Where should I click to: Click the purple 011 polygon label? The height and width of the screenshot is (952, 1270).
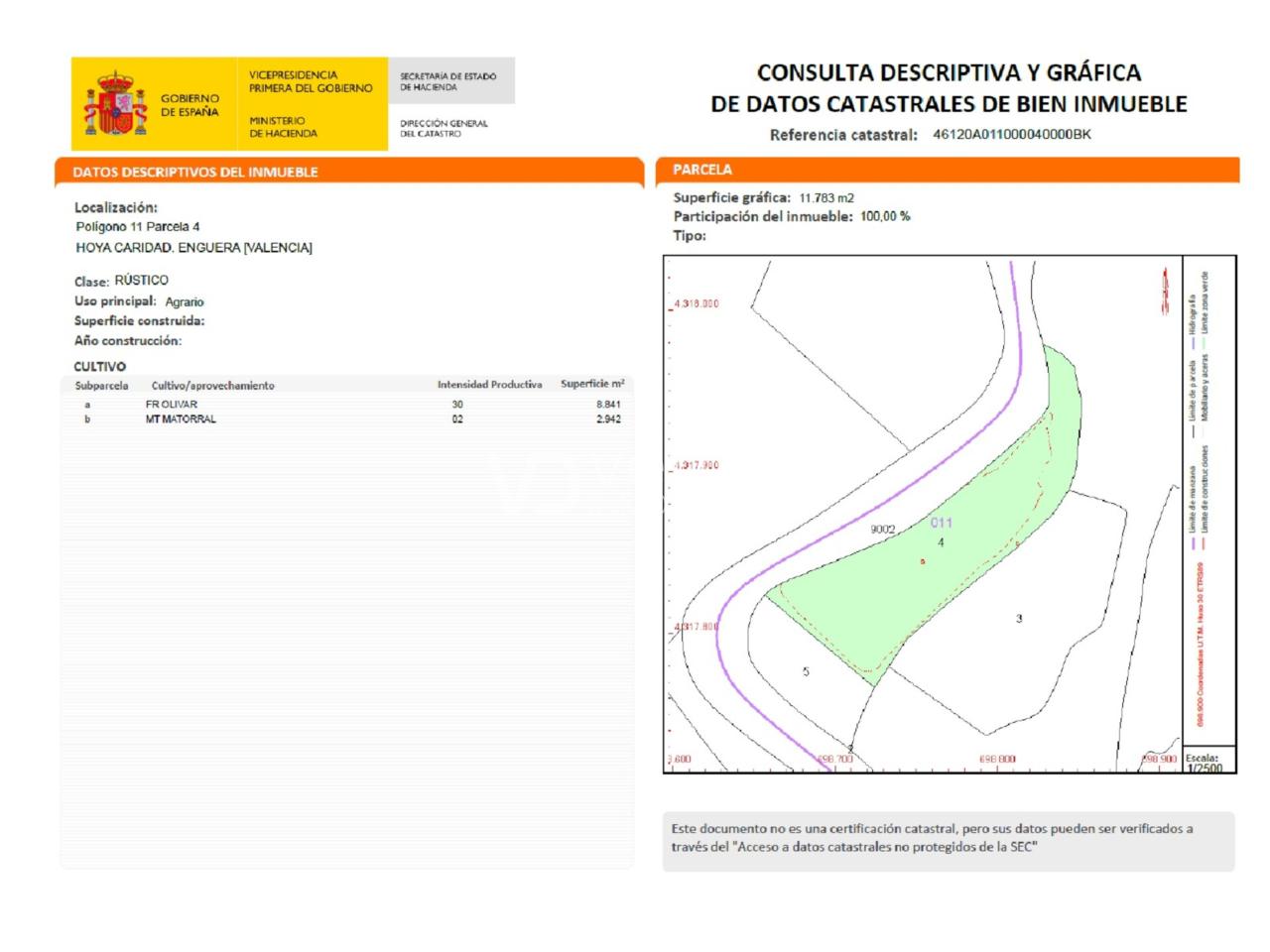coord(942,523)
